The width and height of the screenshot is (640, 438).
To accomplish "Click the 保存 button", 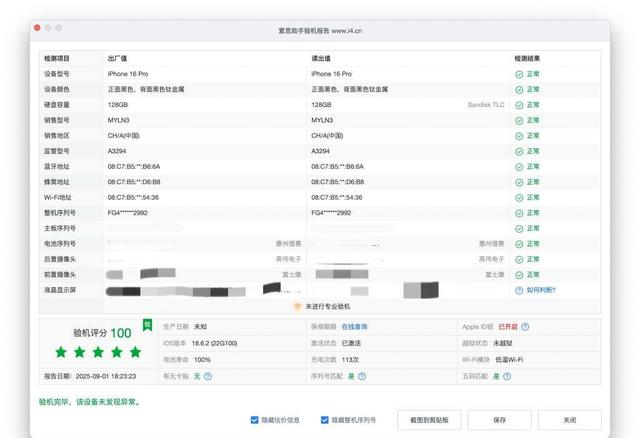I will [x=500, y=420].
